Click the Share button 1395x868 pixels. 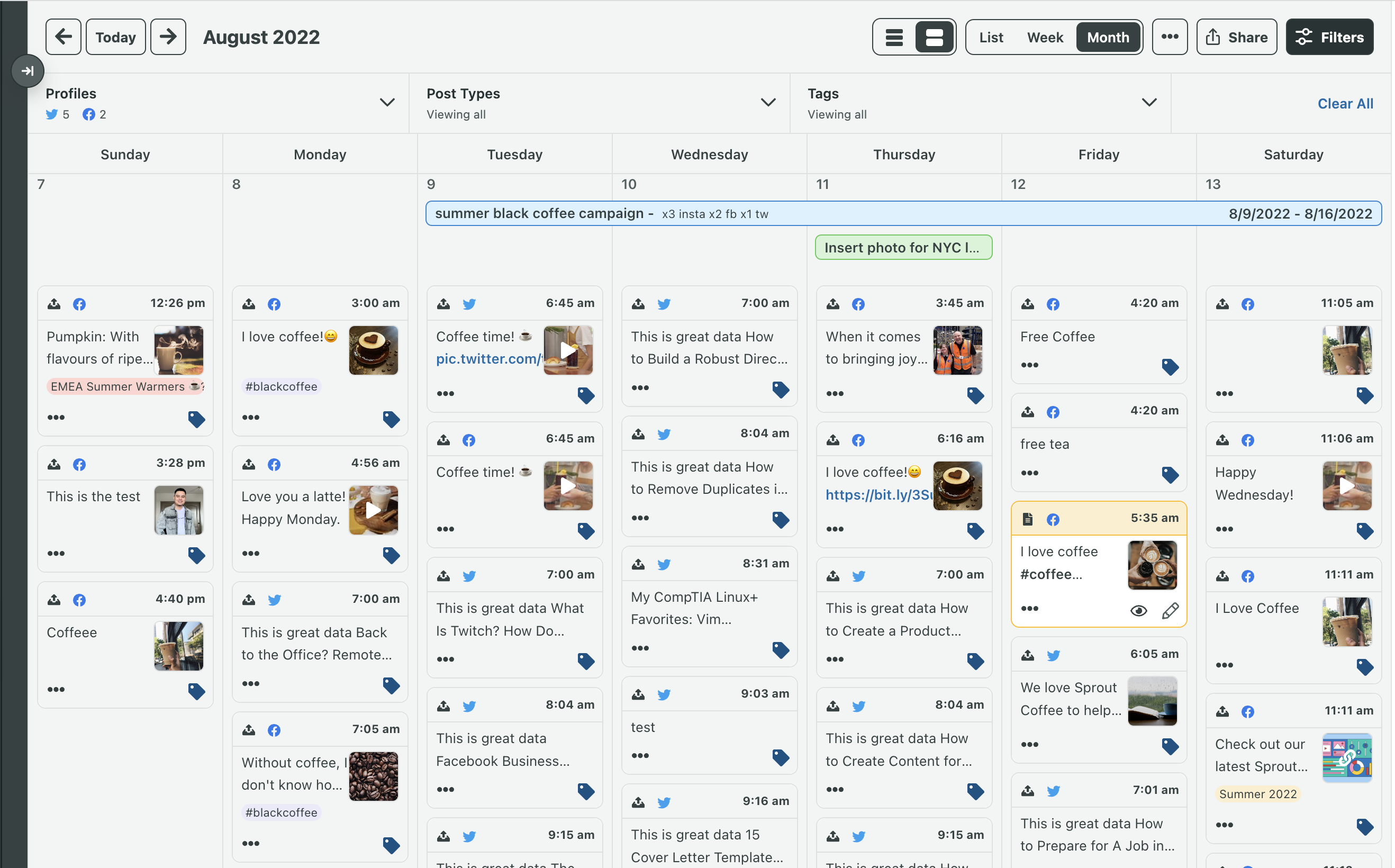coord(1236,38)
